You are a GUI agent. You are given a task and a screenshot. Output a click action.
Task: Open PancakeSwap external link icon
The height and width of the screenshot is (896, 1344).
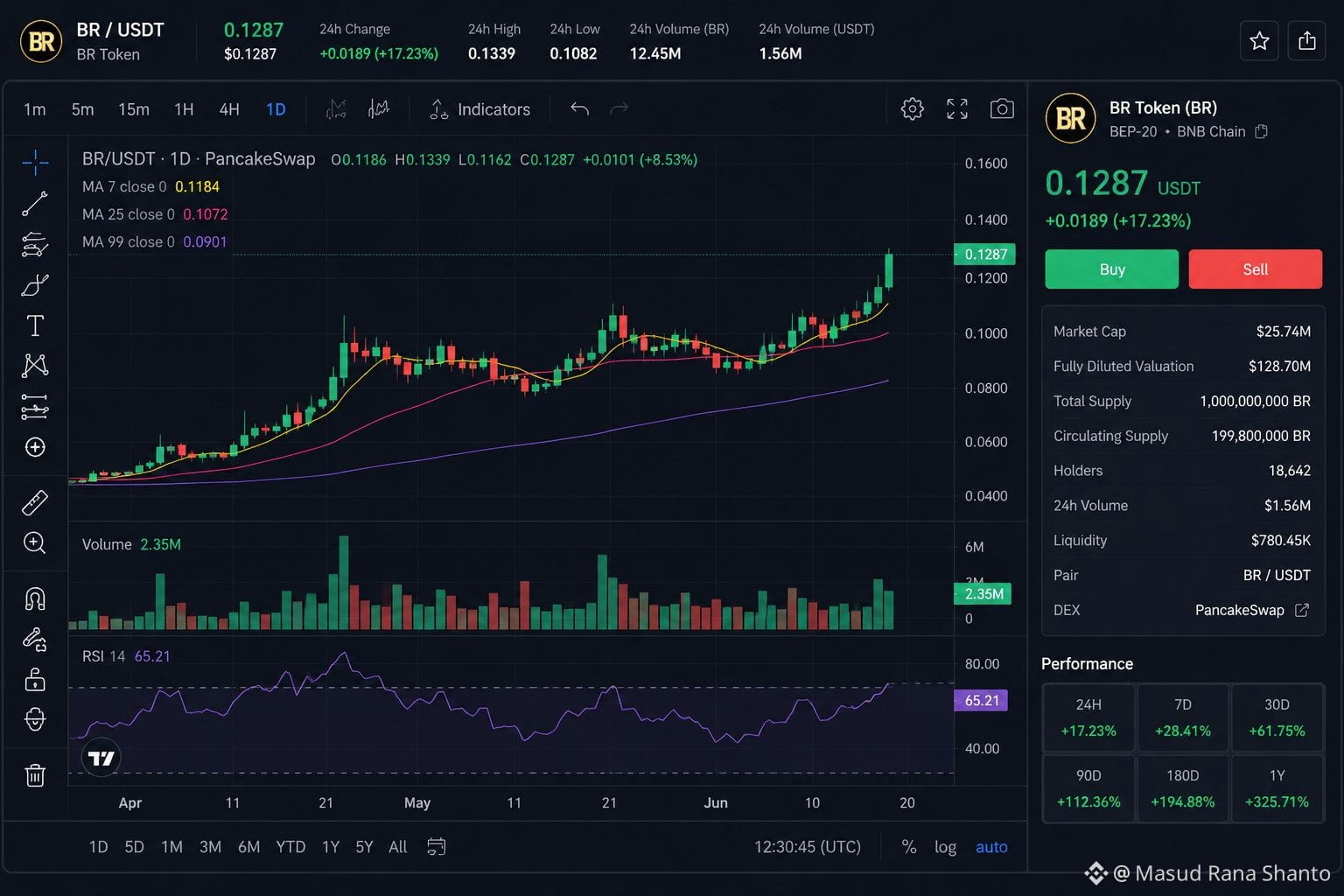click(1302, 610)
